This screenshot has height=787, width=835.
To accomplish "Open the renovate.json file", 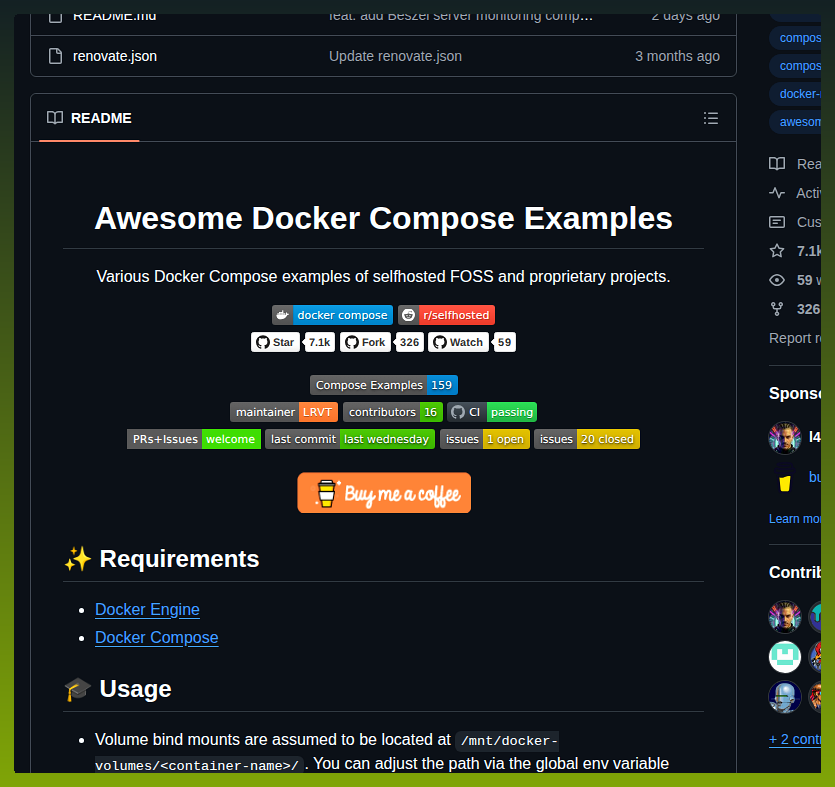I will 114,56.
